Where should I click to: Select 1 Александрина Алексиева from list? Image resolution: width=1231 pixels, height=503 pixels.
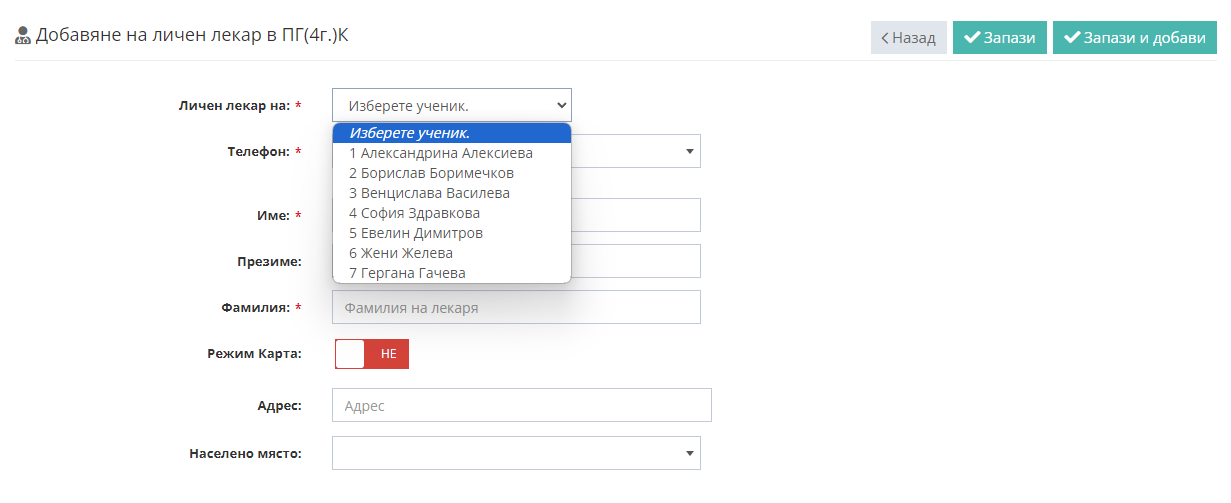pyautogui.click(x=440, y=153)
